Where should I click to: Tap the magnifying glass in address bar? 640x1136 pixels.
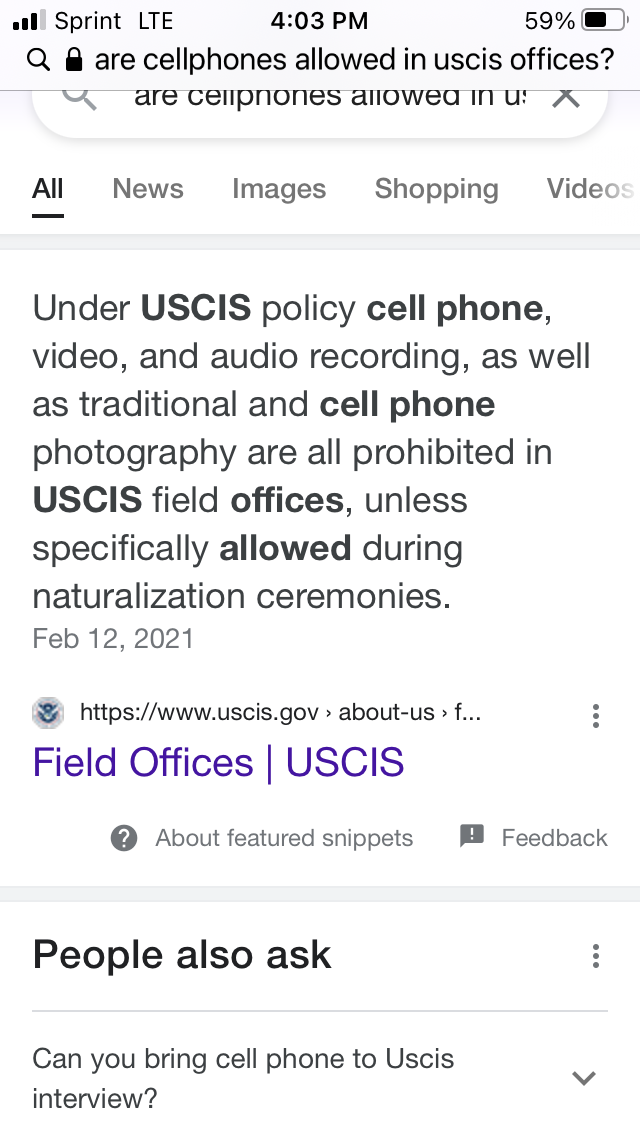tap(38, 59)
